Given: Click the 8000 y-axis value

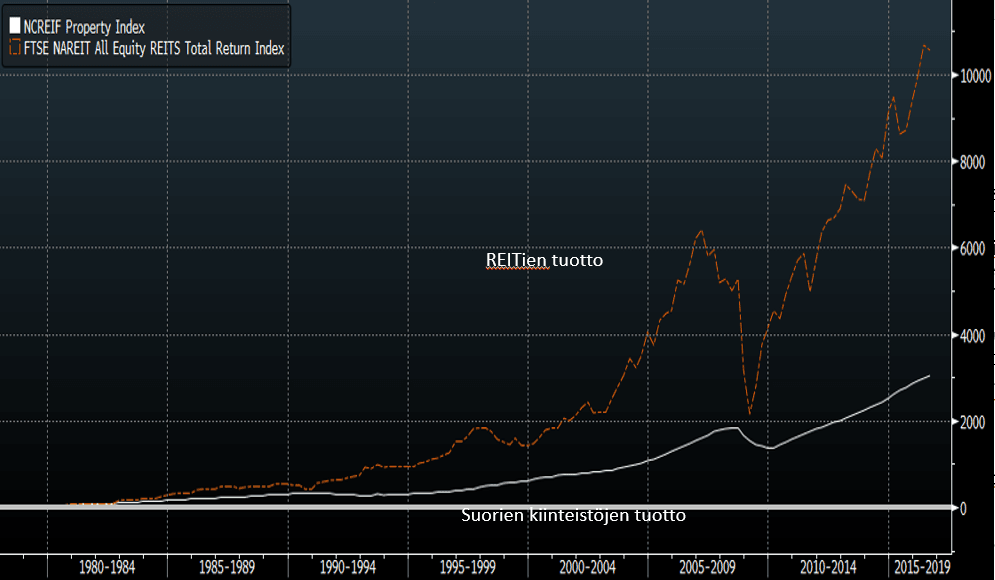Looking at the screenshot, I should (x=973, y=162).
